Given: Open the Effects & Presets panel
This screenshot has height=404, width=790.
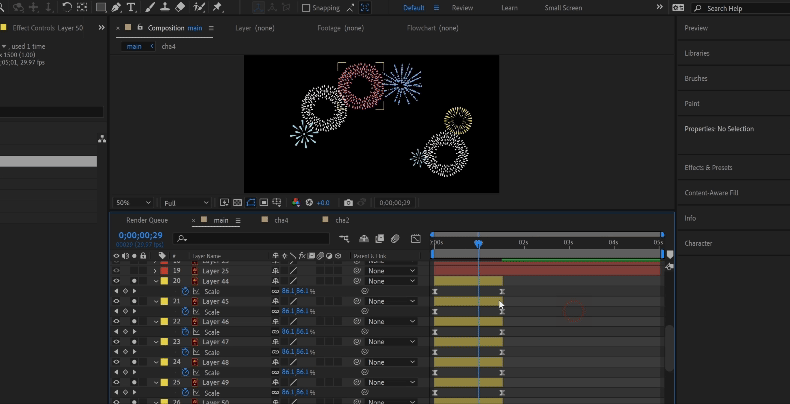Looking at the screenshot, I should click(708, 167).
